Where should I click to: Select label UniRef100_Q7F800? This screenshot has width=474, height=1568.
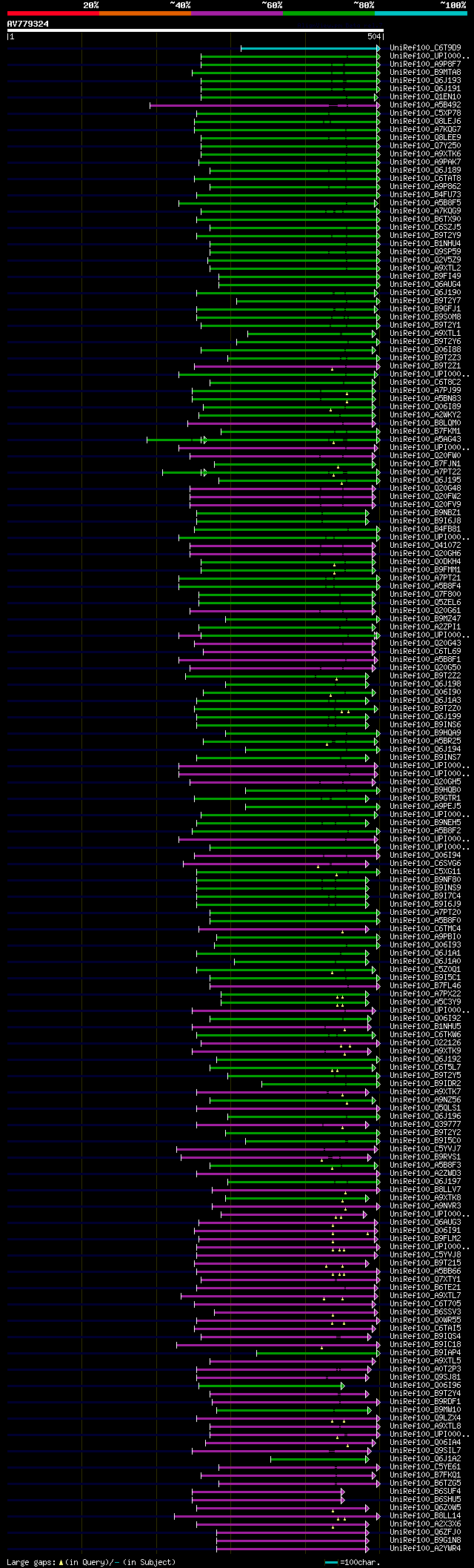tap(425, 595)
